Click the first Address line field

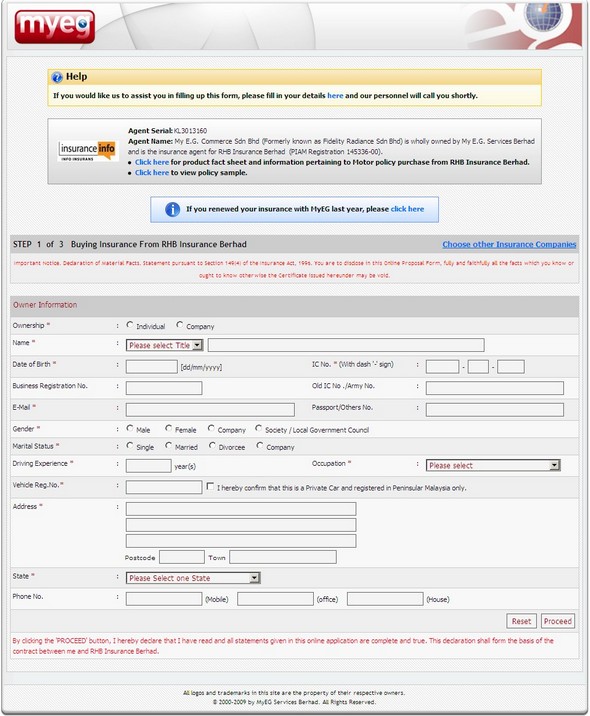tap(241, 509)
